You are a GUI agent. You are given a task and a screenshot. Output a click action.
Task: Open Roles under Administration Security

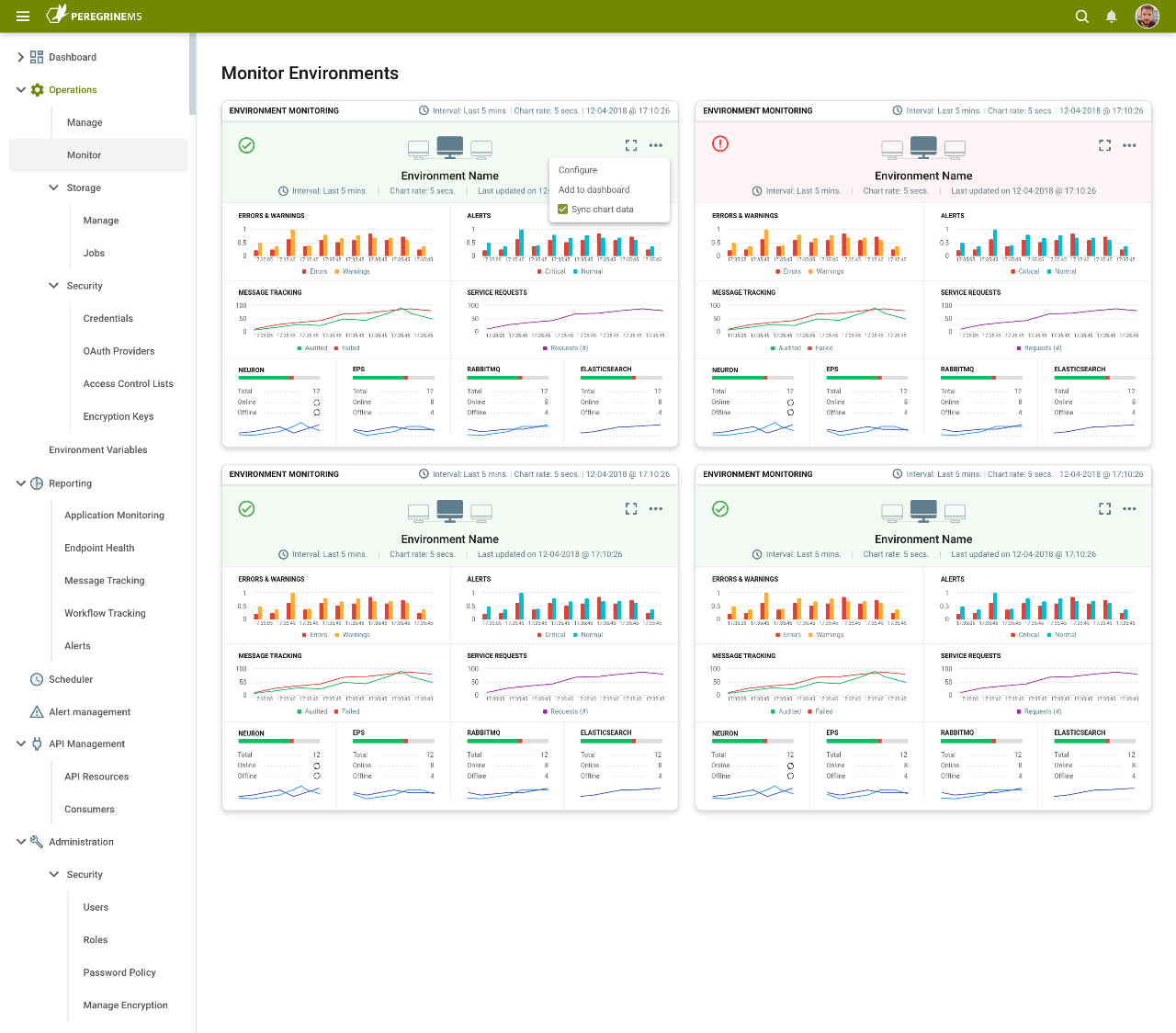(x=96, y=940)
